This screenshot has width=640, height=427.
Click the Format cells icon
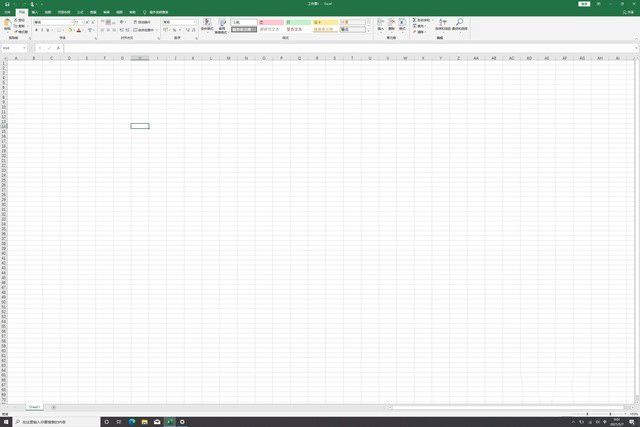tap(402, 24)
